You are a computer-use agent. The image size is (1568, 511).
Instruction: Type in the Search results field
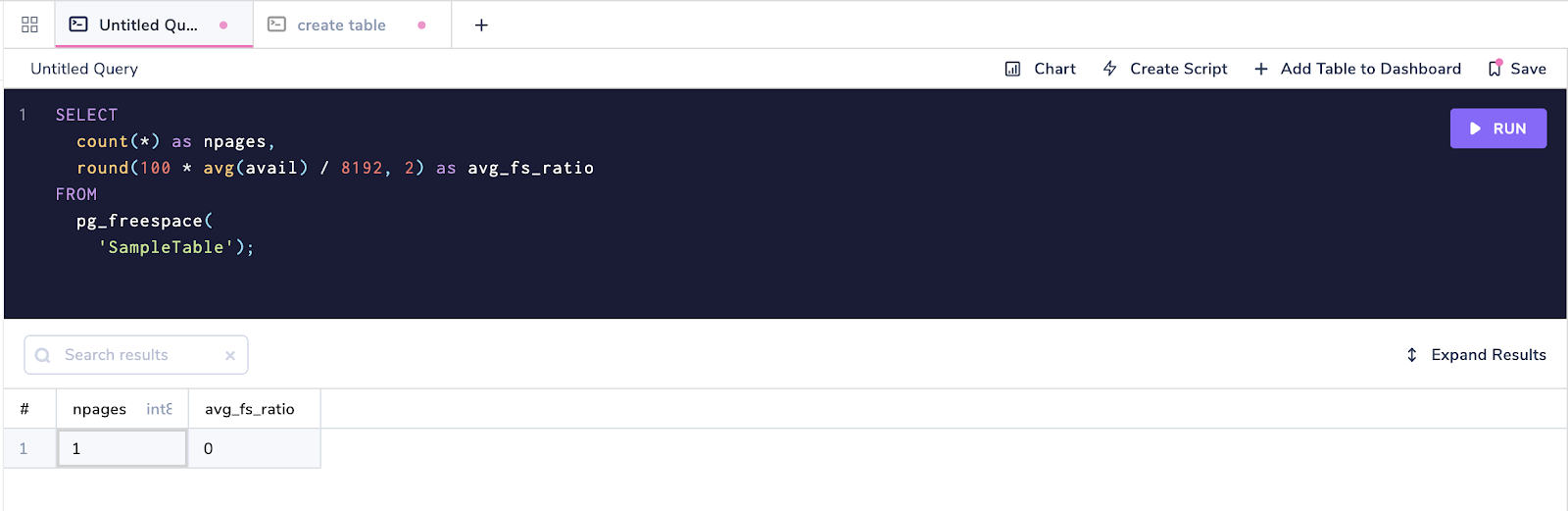point(137,355)
